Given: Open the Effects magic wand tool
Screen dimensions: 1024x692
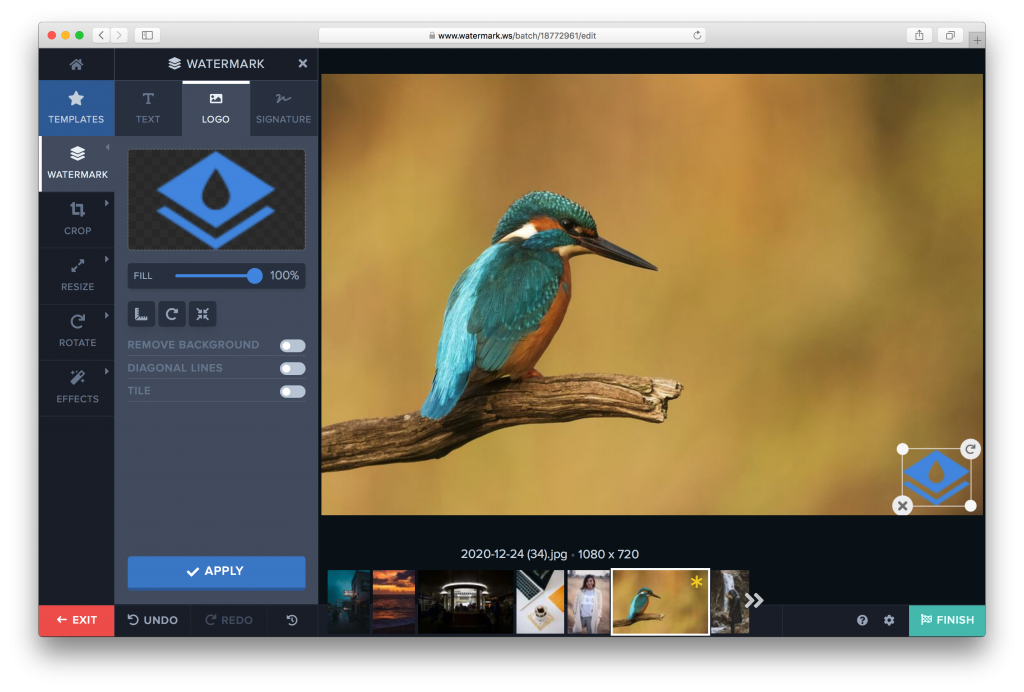Looking at the screenshot, I should tap(77, 387).
